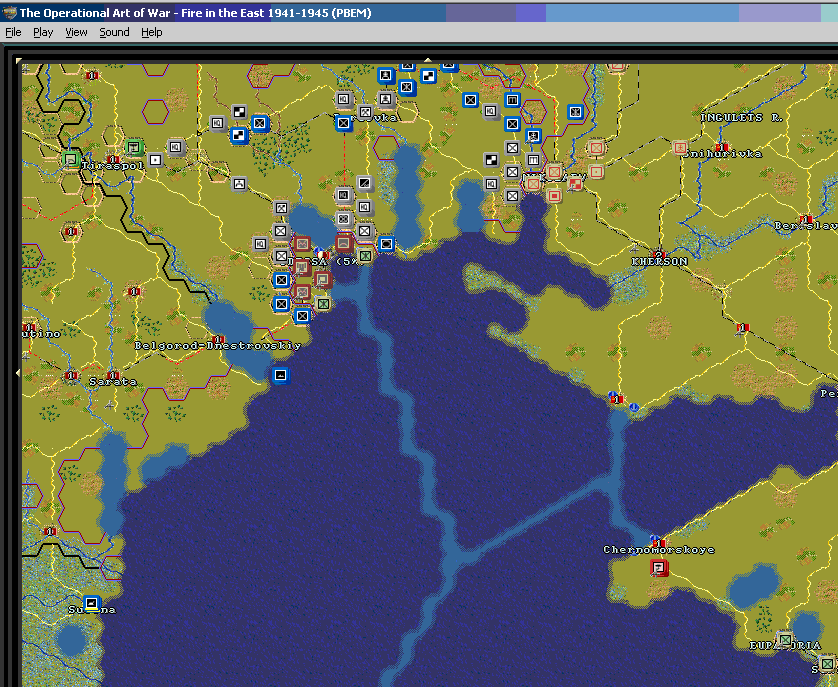Select the tan unit at Snihurivka
Viewport: 839px width, 689px height.
[680, 148]
